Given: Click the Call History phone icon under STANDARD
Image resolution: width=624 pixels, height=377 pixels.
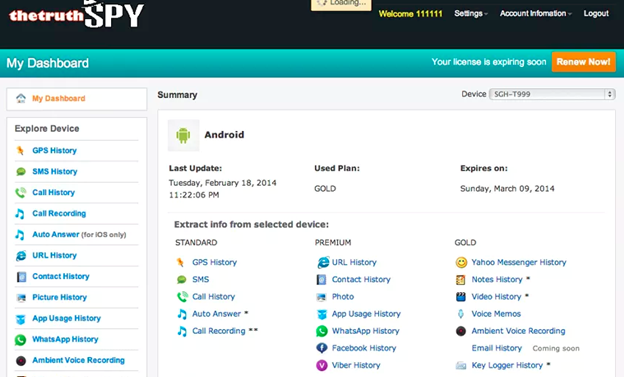Looking at the screenshot, I should pyautogui.click(x=182, y=297).
